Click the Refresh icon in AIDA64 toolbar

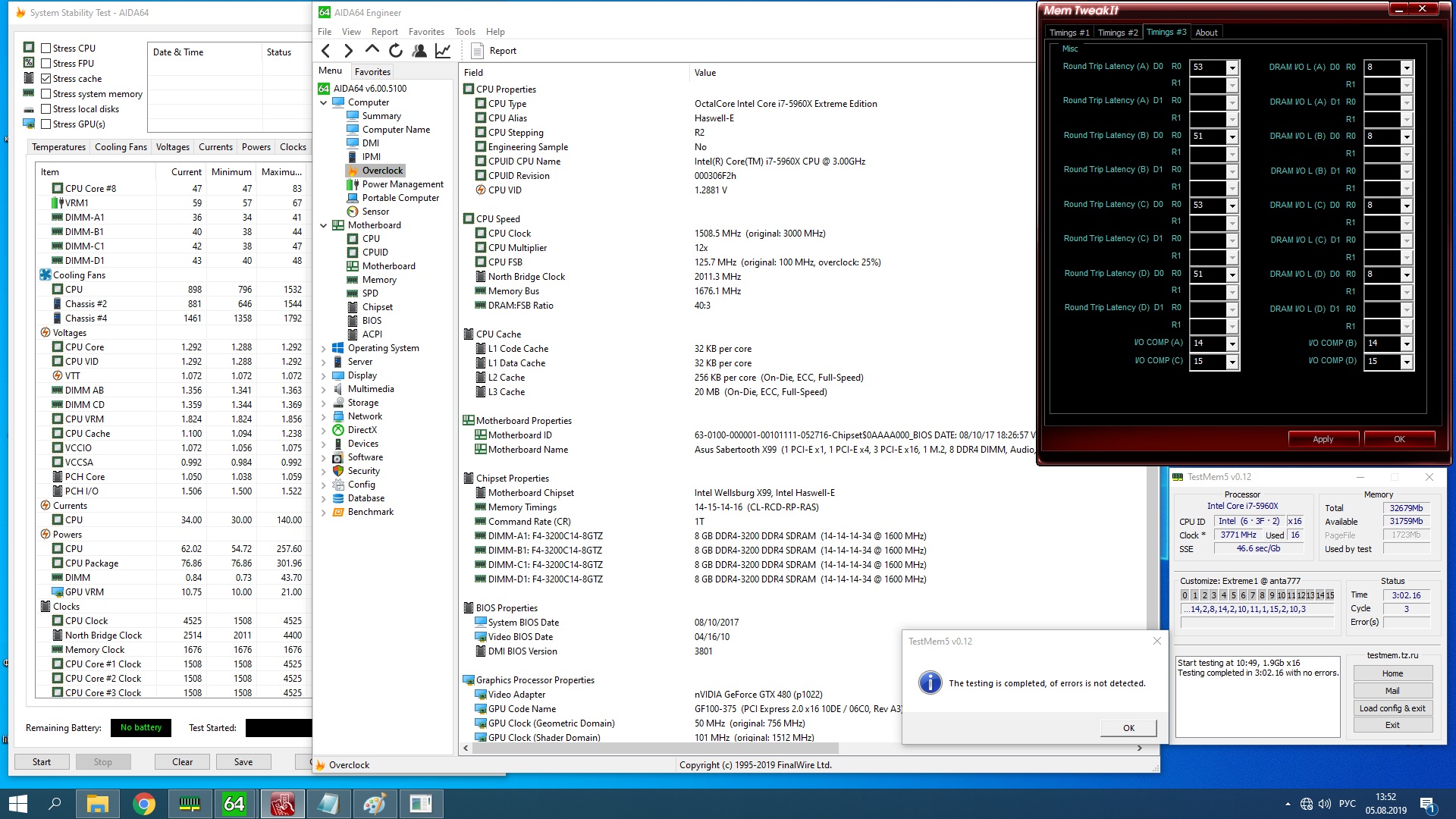point(396,51)
